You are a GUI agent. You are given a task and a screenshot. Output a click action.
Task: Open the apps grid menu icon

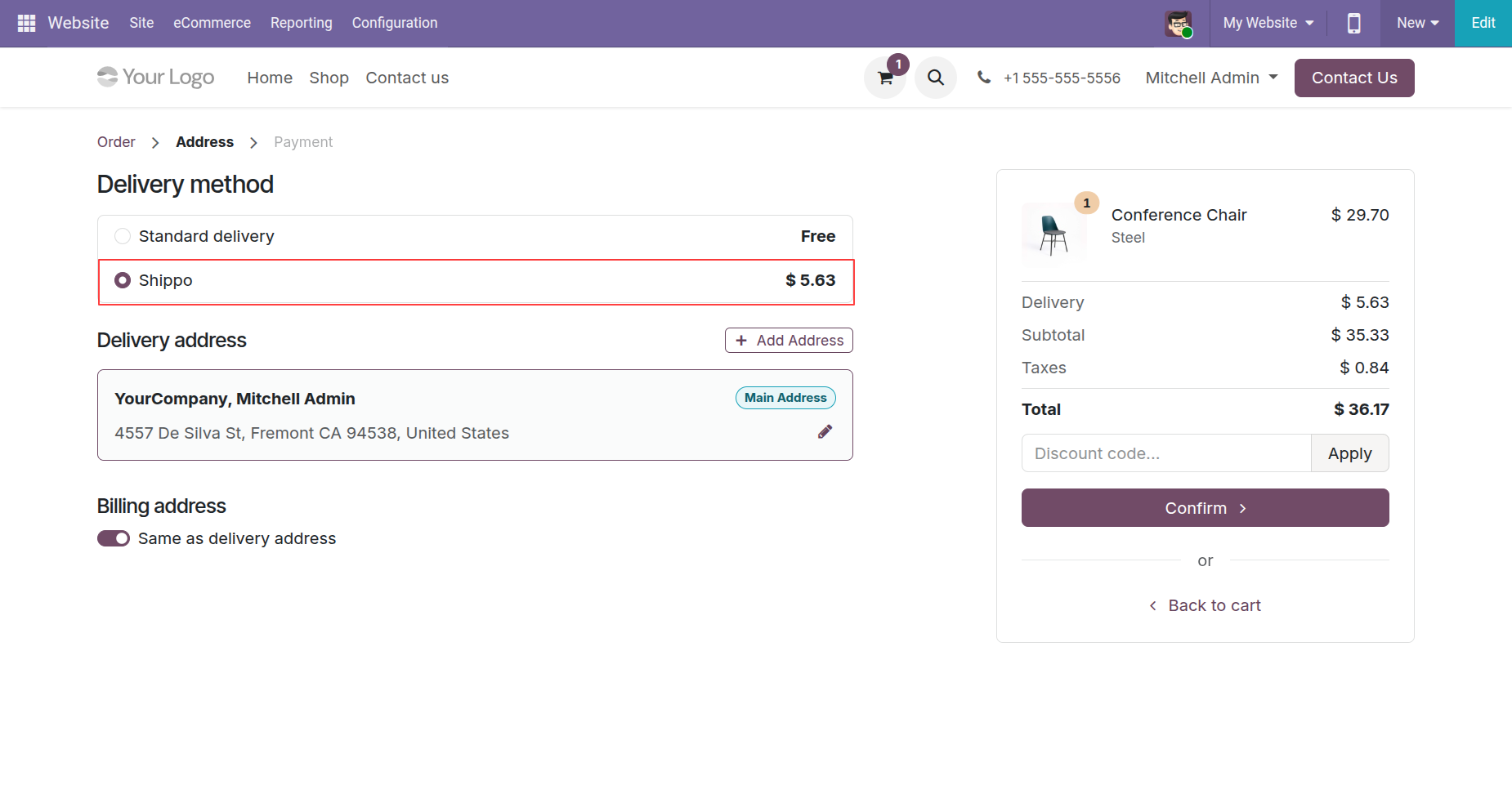pyautogui.click(x=26, y=23)
